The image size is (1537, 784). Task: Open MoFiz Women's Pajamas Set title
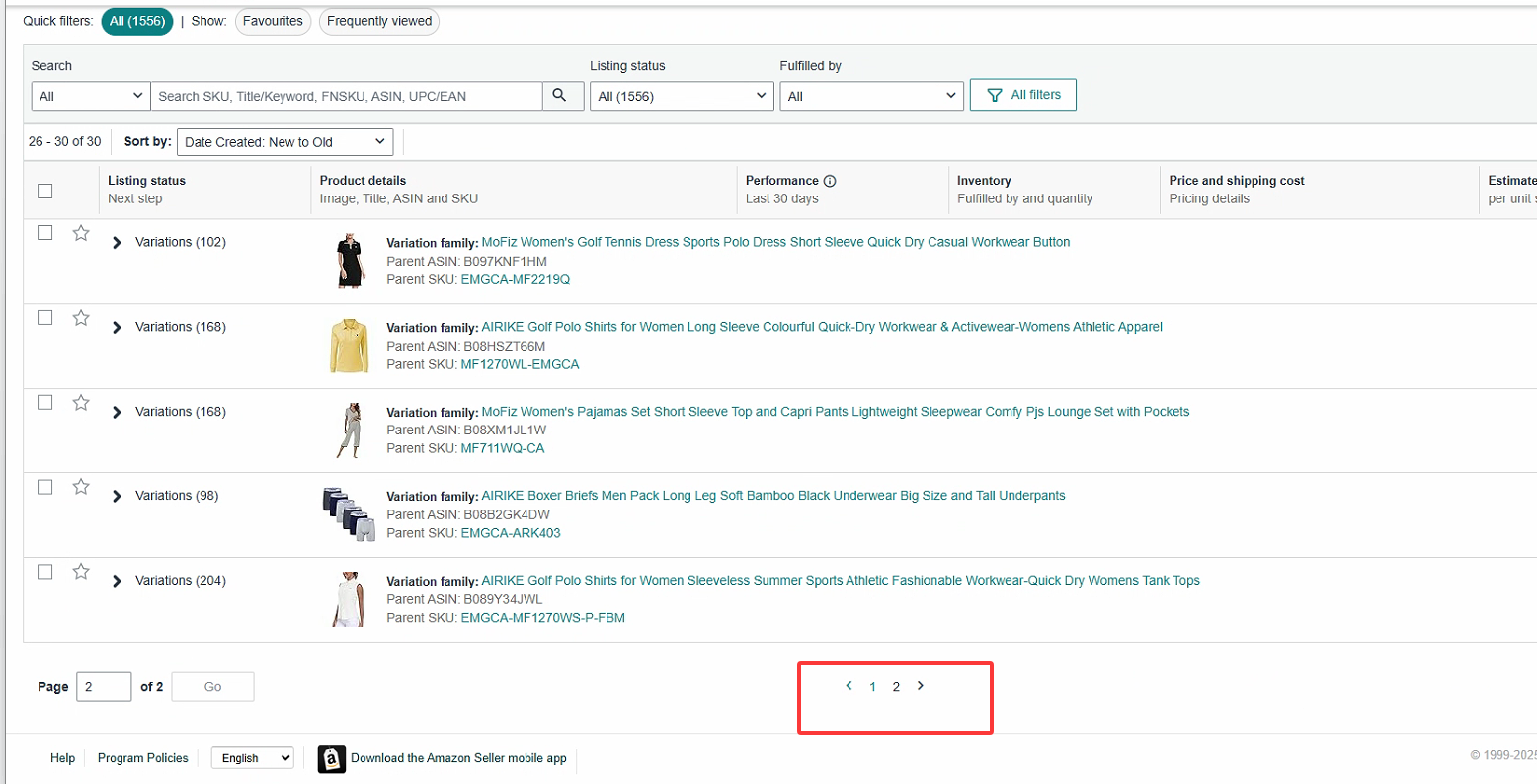coord(836,412)
